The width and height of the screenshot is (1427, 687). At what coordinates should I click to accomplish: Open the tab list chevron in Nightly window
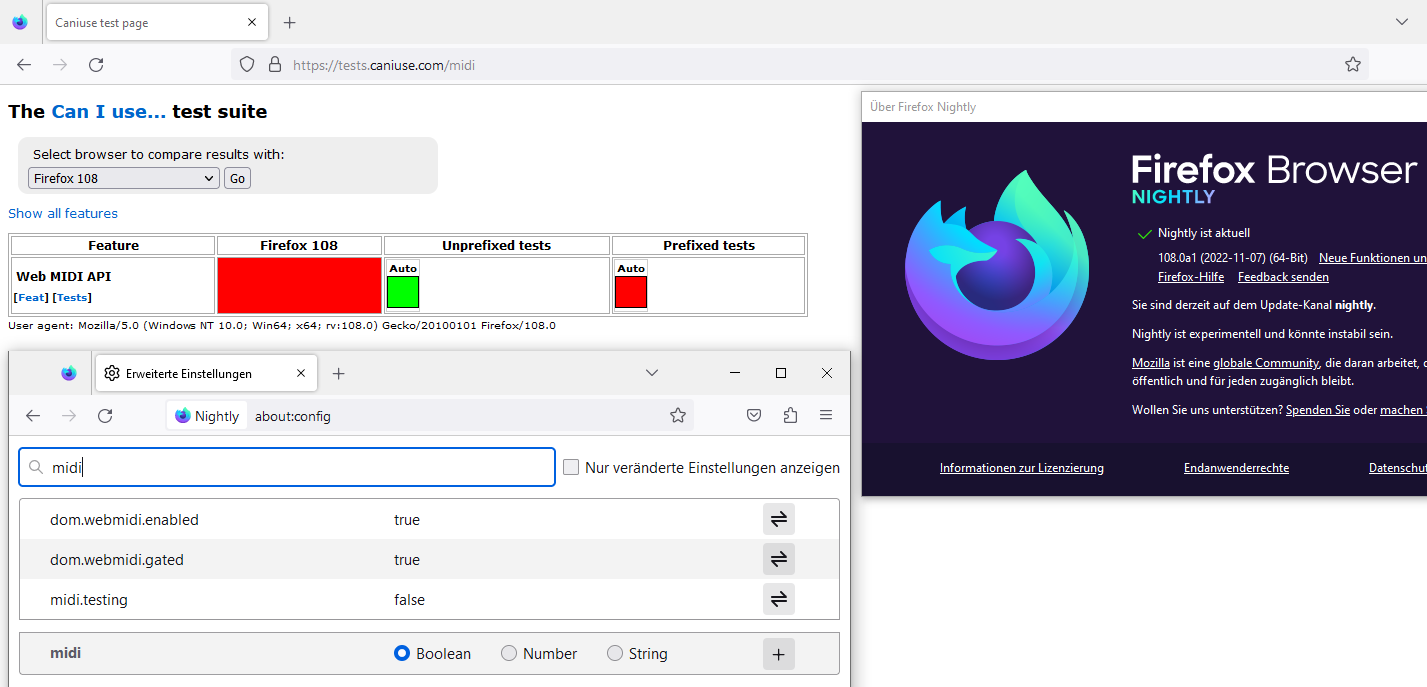click(652, 372)
